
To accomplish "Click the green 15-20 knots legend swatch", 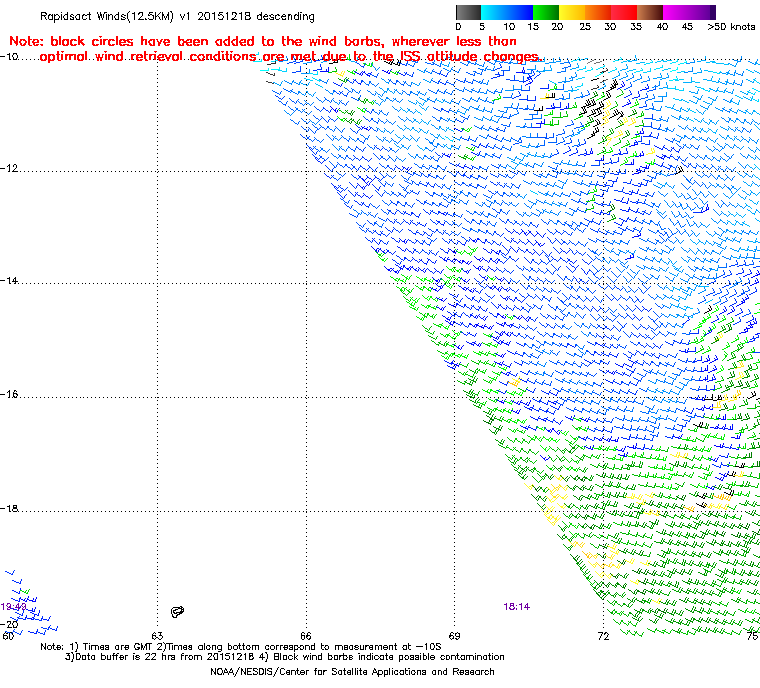I will [x=546, y=12].
